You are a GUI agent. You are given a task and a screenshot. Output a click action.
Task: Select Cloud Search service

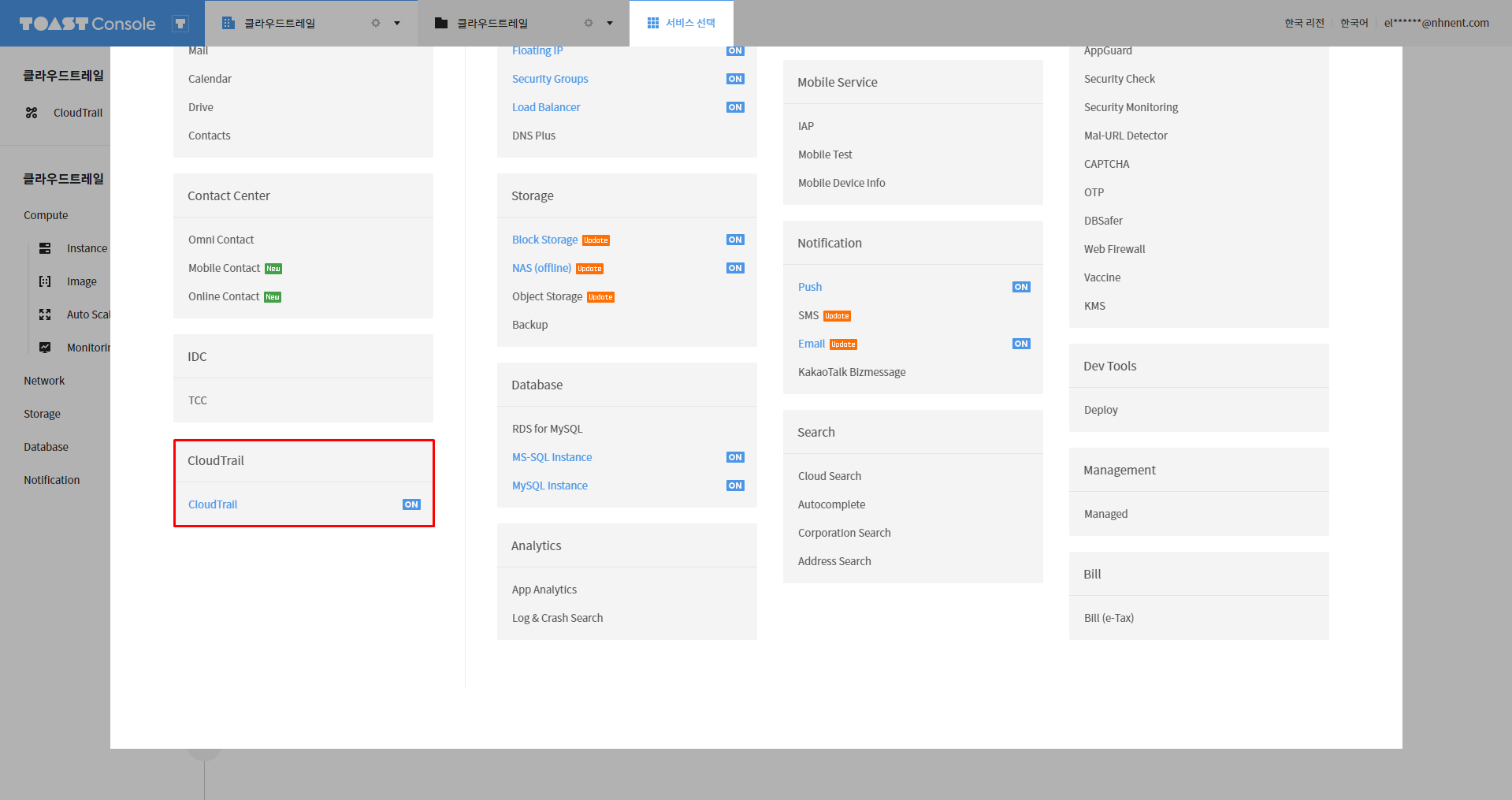pos(830,476)
